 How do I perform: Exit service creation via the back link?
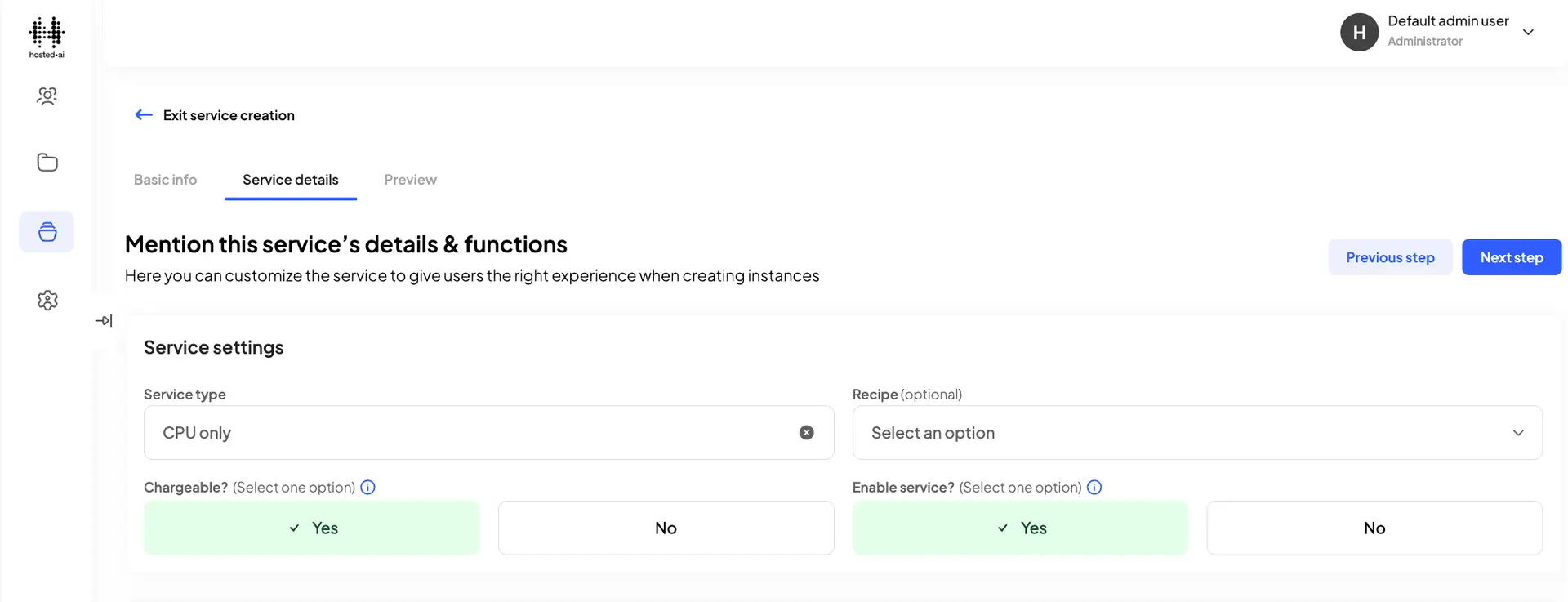pos(214,114)
